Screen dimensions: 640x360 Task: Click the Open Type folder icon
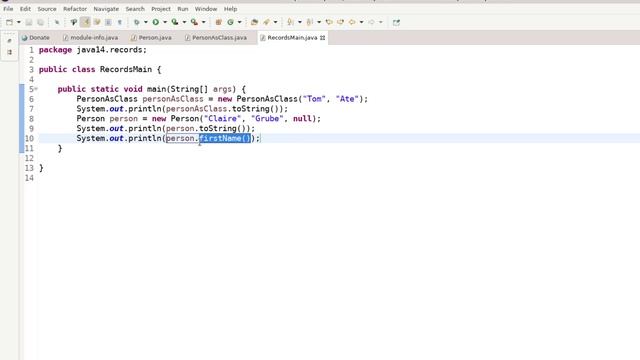tap(254, 22)
